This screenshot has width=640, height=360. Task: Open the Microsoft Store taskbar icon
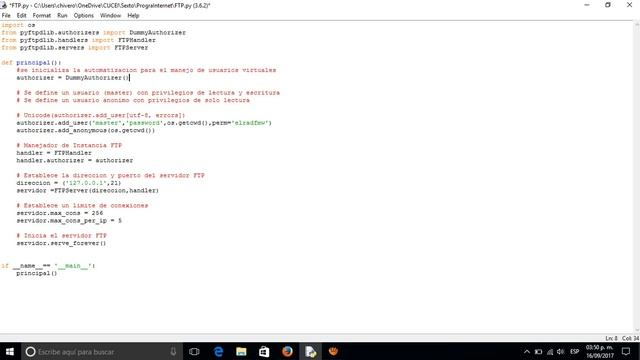point(264,351)
